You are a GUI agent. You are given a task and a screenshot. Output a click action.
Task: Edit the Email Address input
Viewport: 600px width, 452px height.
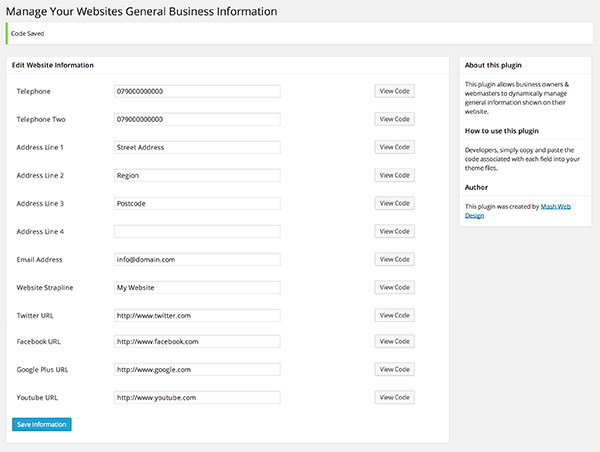[197, 259]
